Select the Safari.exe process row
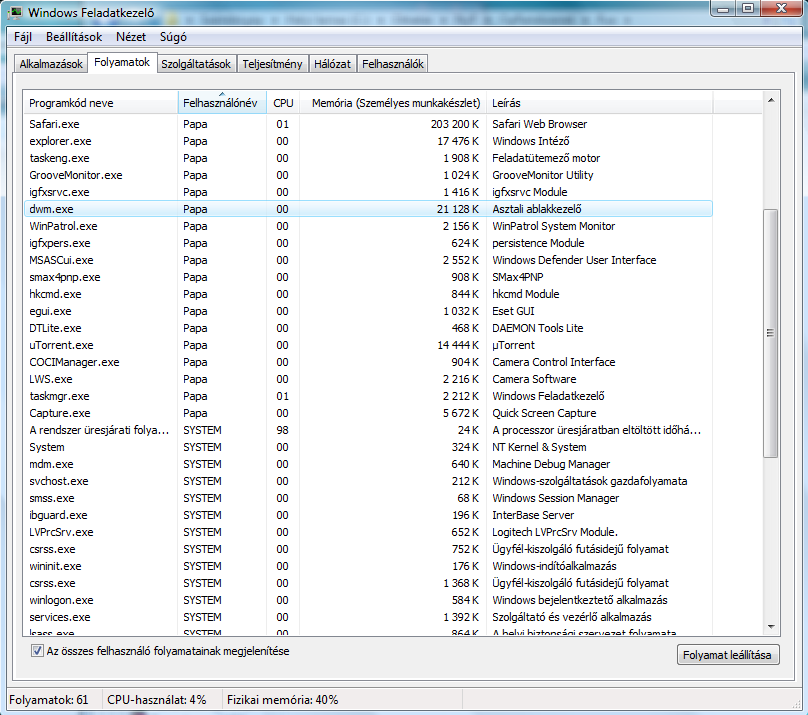Viewport: 808px width, 715px height. (368, 124)
